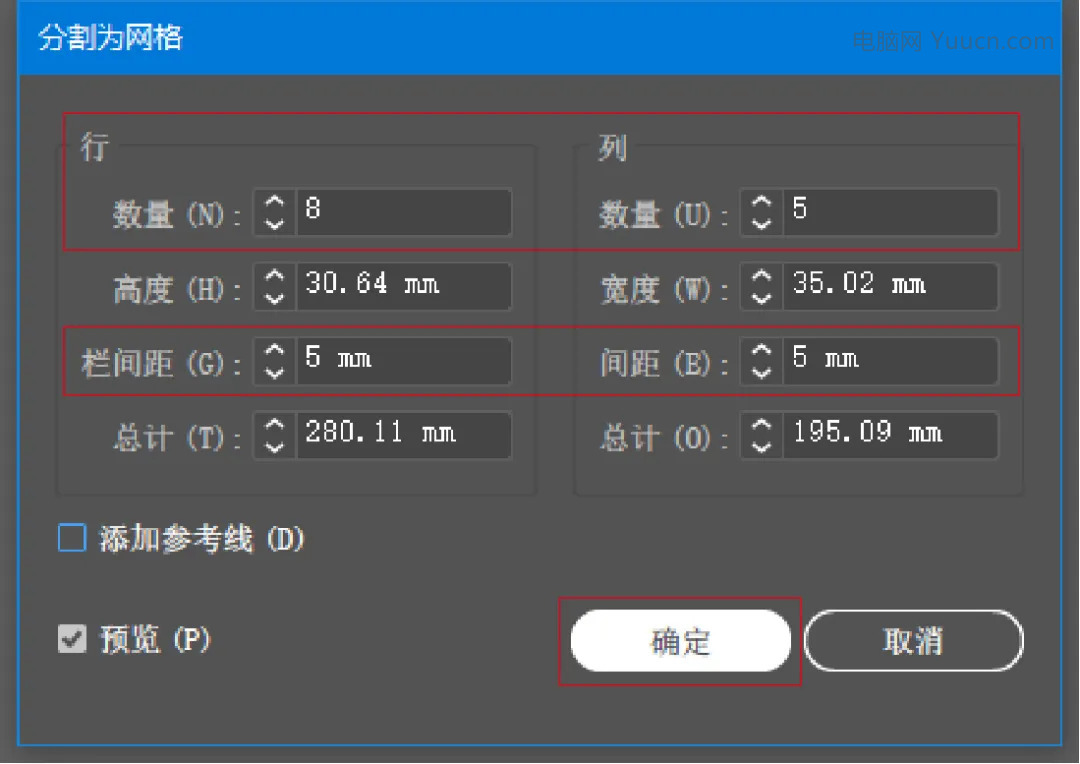
Task: Click the 间距 (E) label
Action: coord(664,363)
